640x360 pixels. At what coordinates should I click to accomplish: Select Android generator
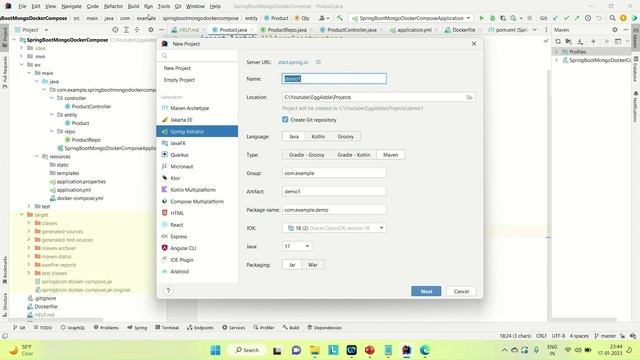[x=197, y=271]
